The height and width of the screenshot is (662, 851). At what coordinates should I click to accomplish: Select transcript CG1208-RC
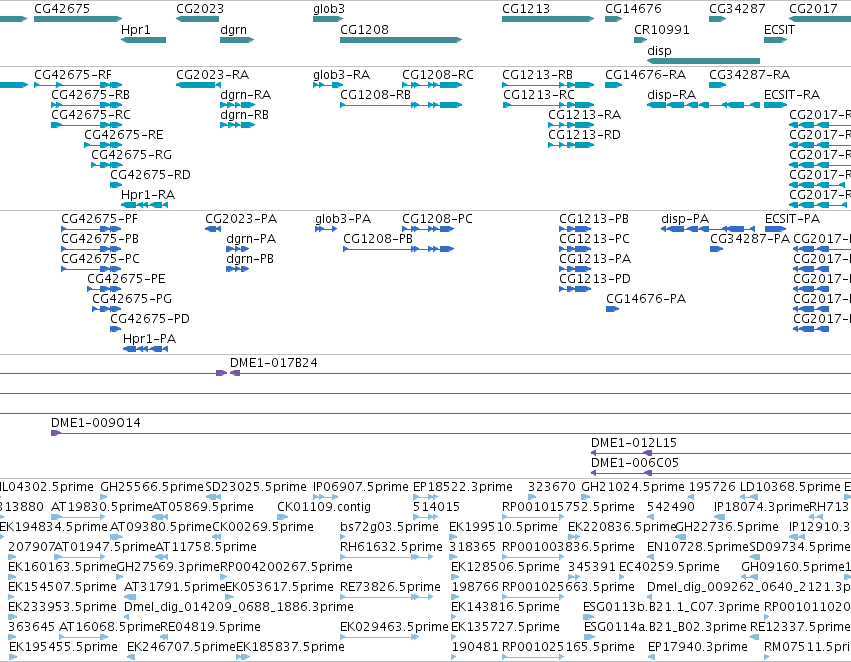click(x=432, y=85)
